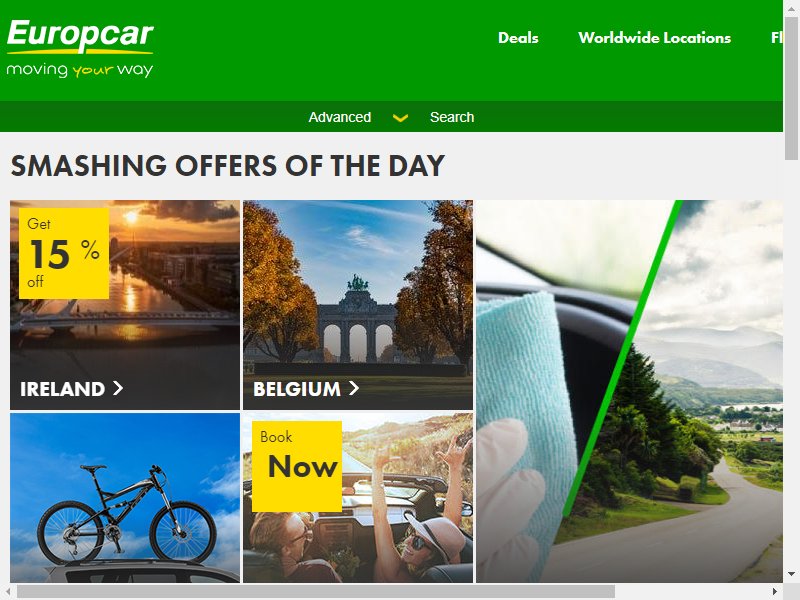The height and width of the screenshot is (600, 800).
Task: Open the Worldwide Locations menu
Action: click(x=655, y=38)
